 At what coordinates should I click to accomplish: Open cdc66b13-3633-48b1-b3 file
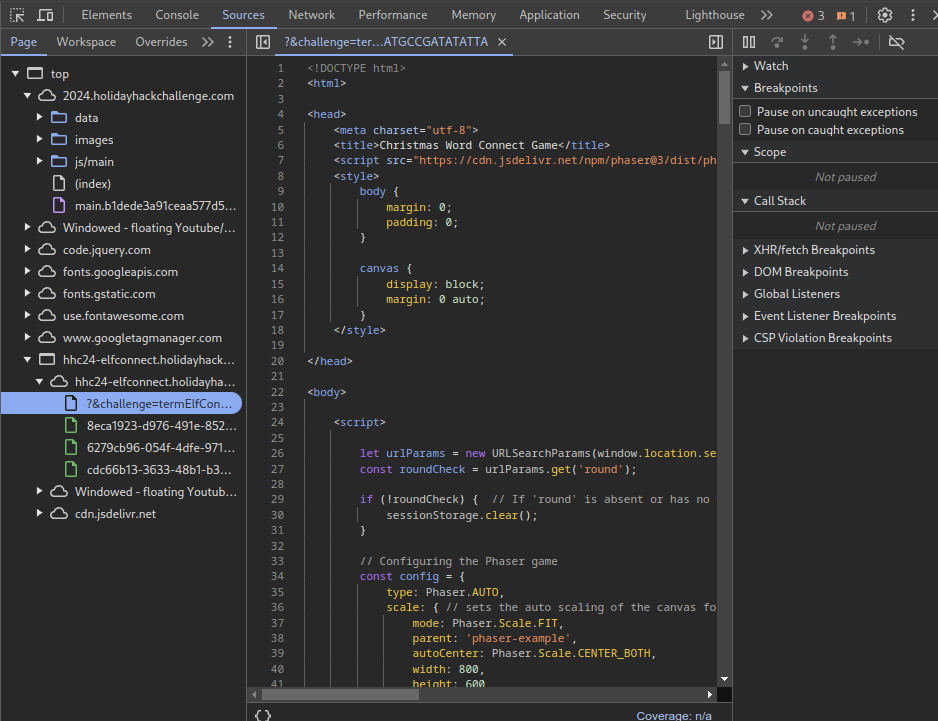159,470
